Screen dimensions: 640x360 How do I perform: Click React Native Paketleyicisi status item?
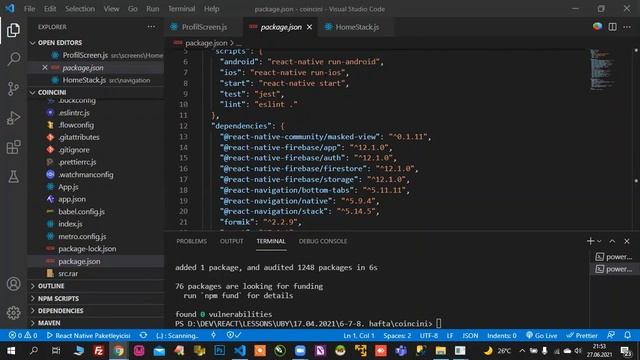click(89, 336)
